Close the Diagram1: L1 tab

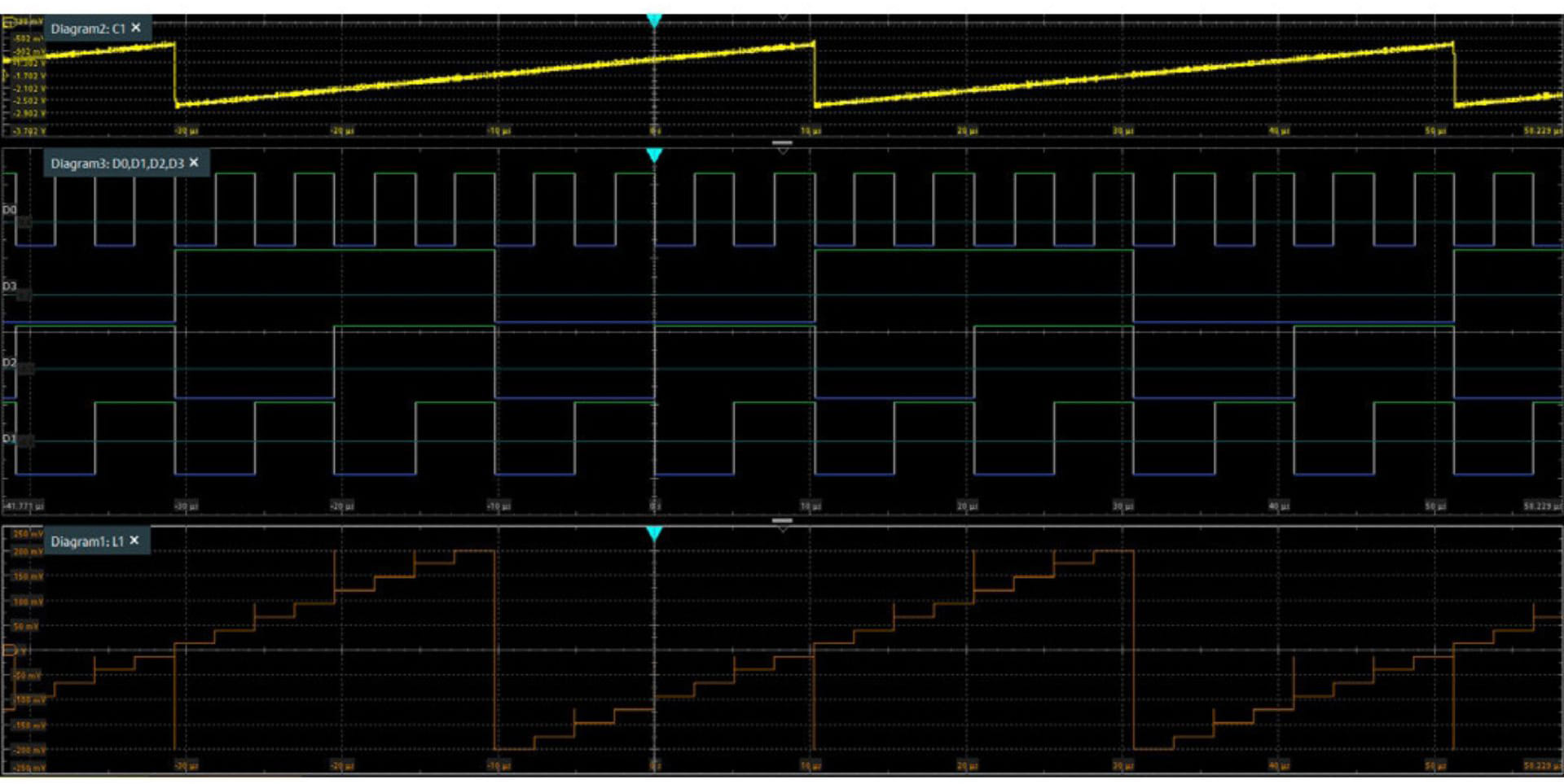pos(134,541)
